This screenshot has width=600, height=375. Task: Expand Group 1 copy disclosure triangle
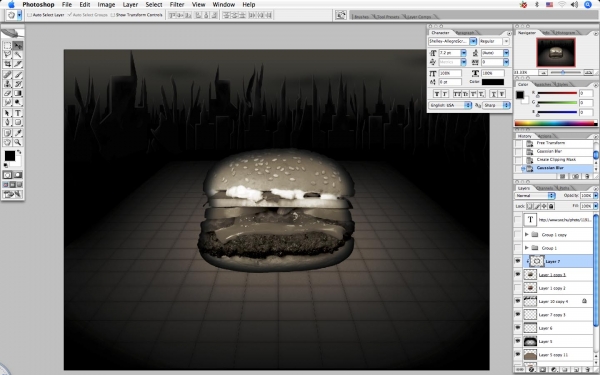[527, 234]
